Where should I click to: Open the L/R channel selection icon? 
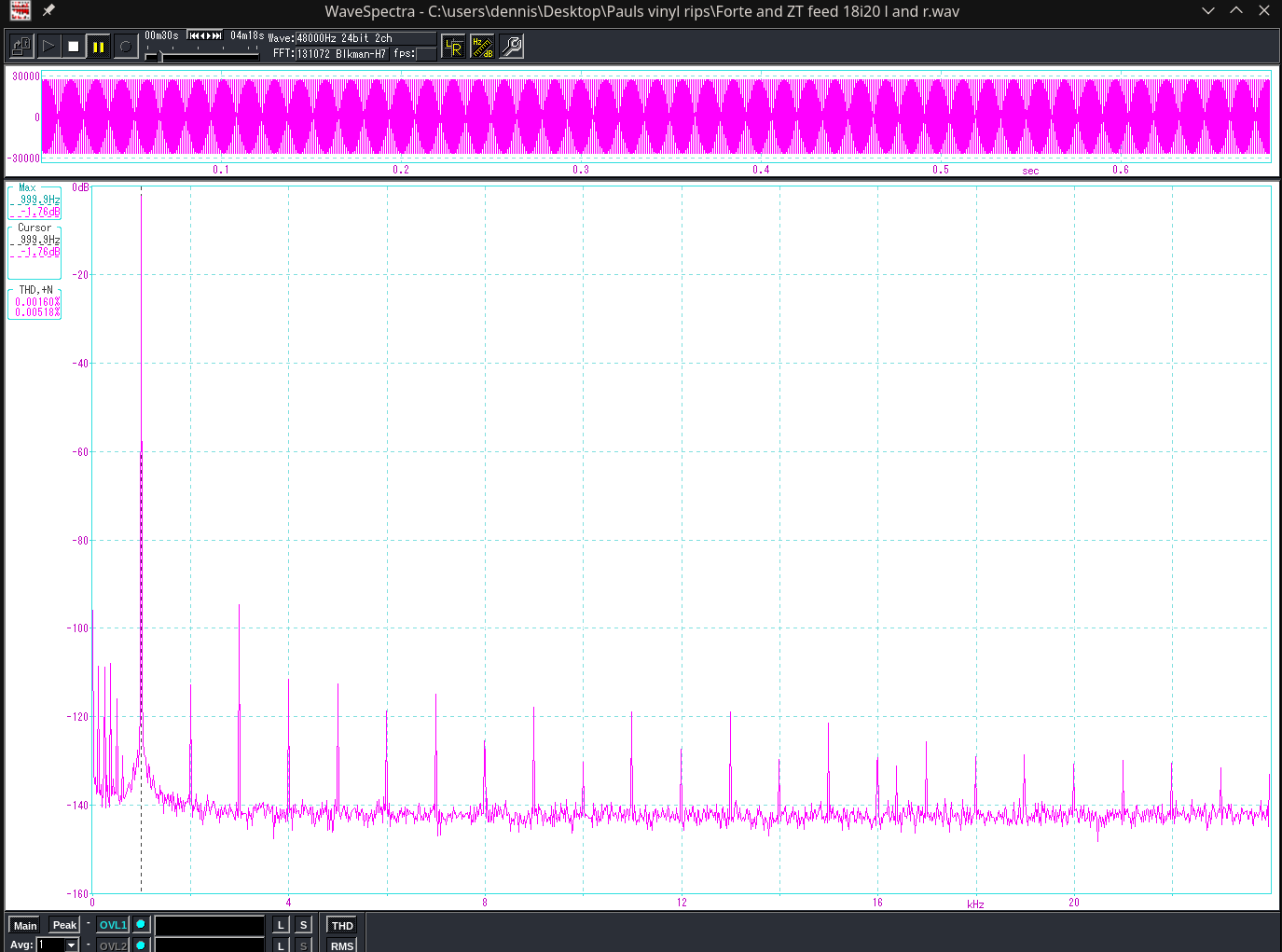tap(453, 47)
